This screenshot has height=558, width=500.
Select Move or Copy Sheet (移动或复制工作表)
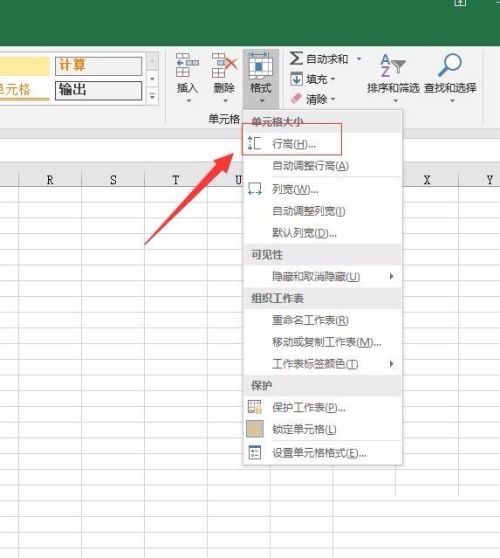323,342
